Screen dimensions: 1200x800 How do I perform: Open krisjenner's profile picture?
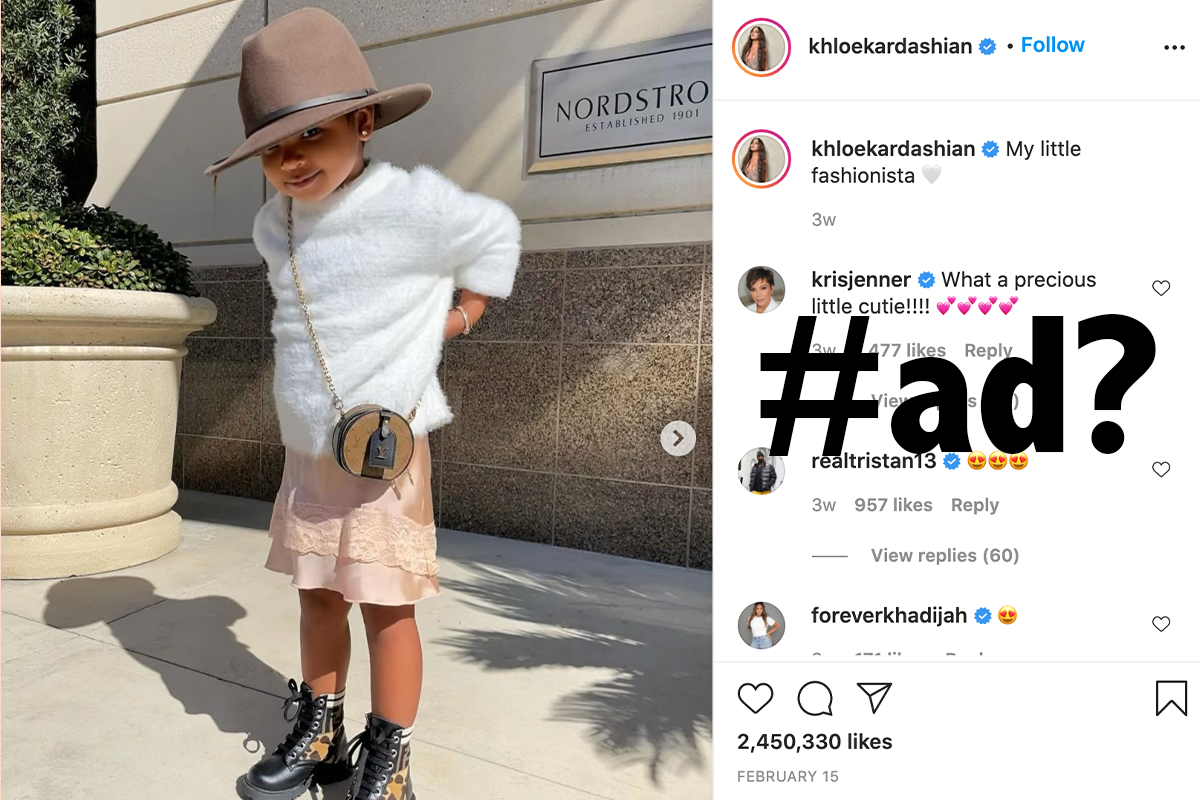[761, 290]
